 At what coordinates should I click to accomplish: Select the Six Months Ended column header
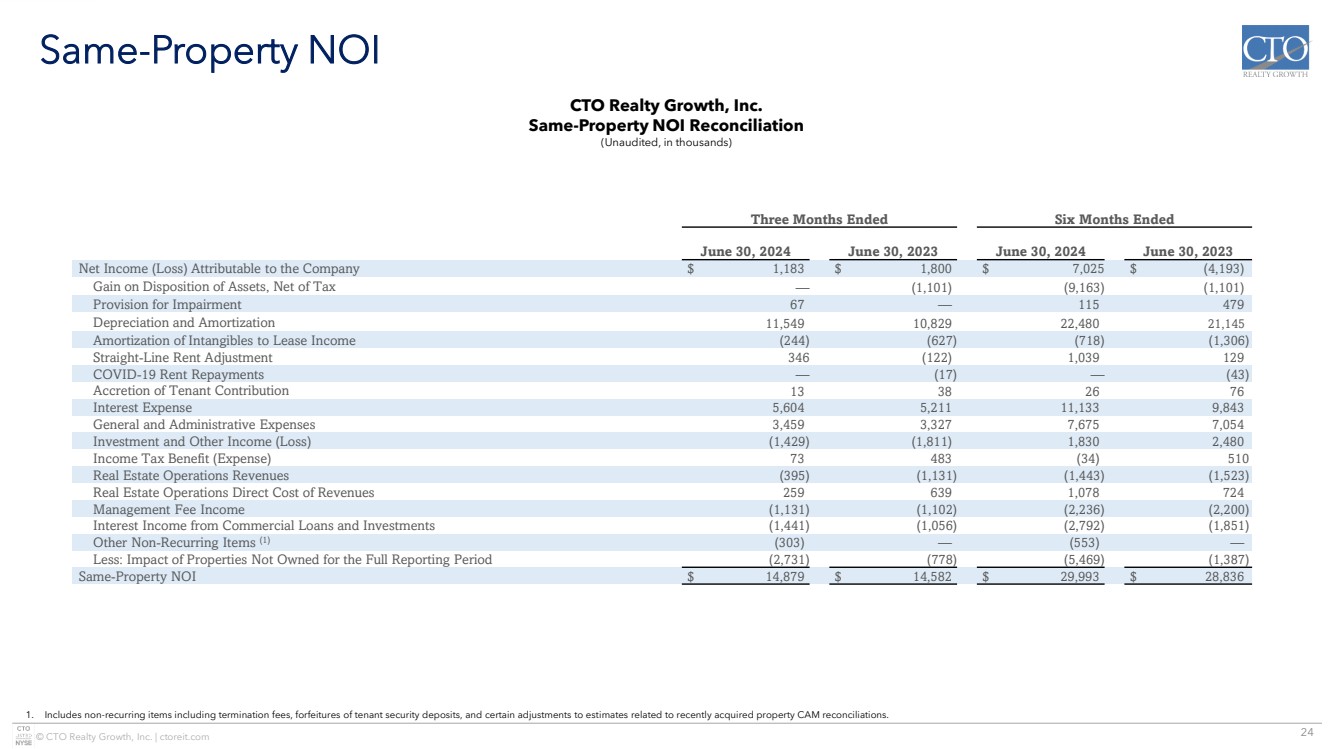[x=1114, y=220]
